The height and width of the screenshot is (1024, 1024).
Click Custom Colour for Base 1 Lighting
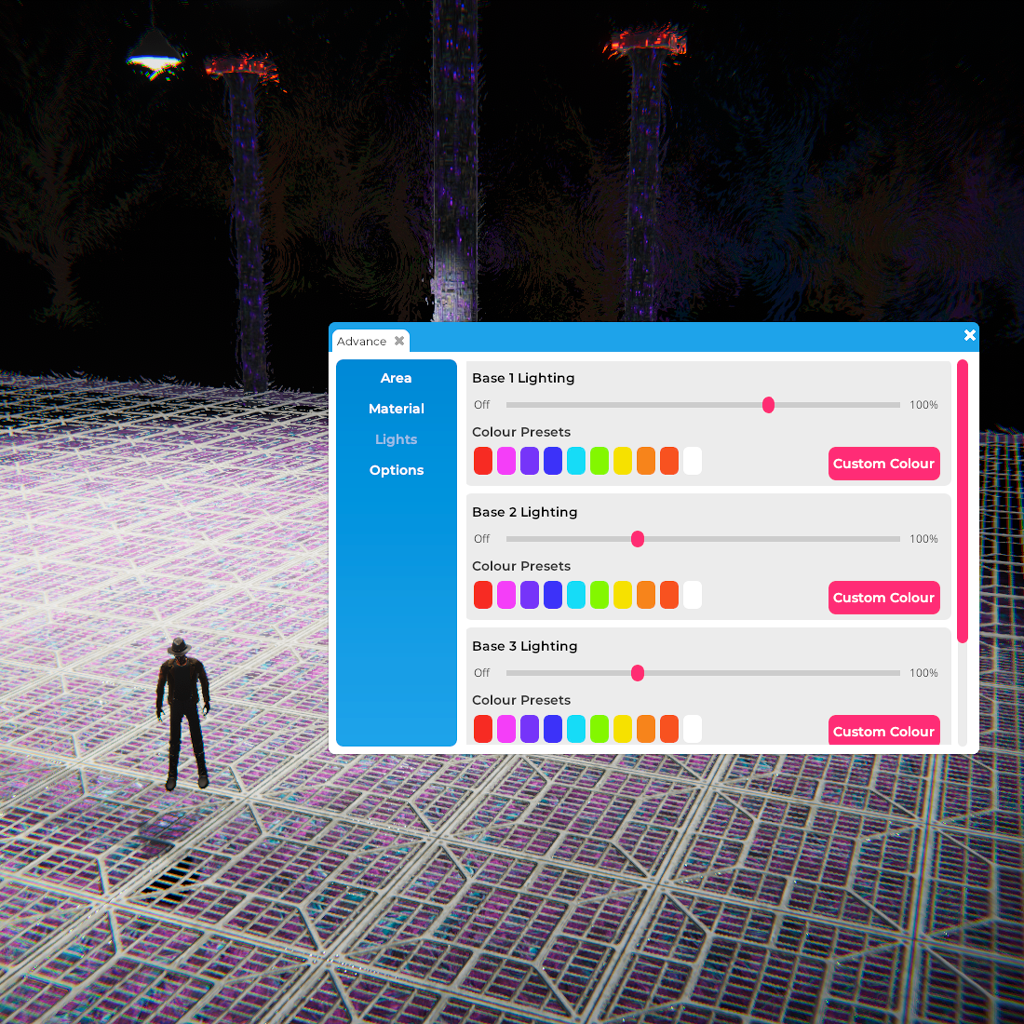883,463
